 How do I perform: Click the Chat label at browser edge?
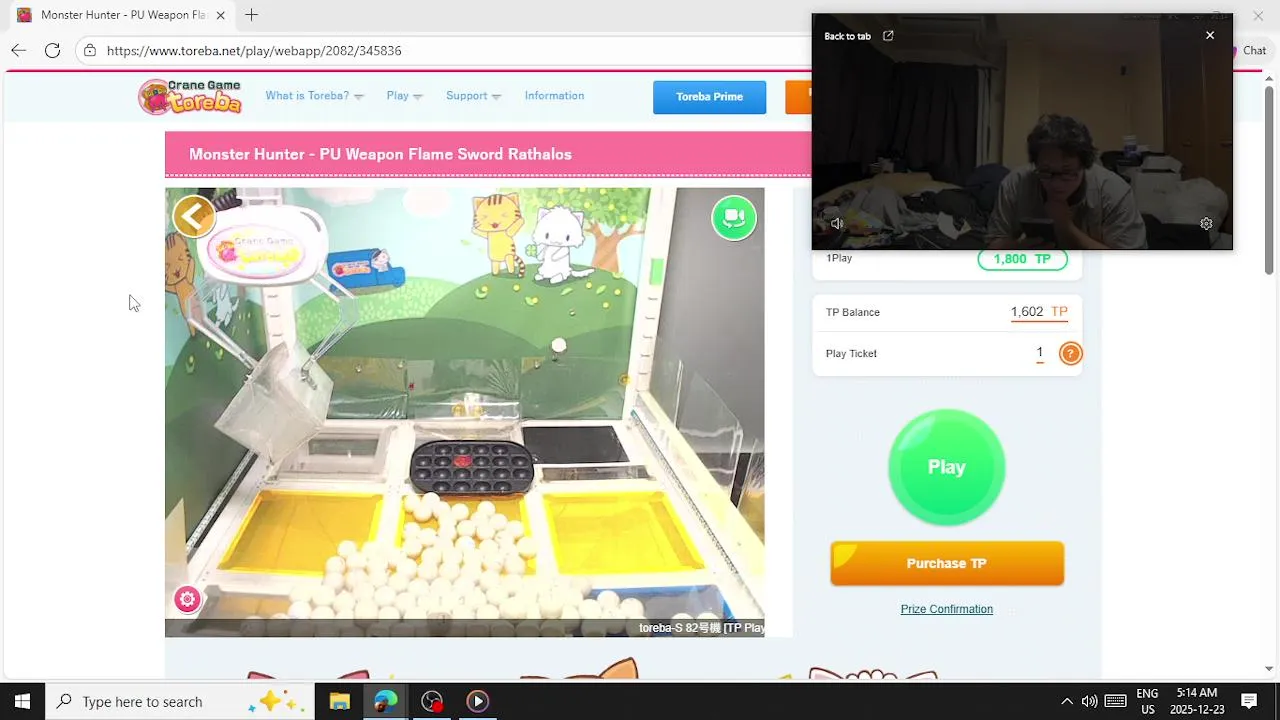[1254, 50]
